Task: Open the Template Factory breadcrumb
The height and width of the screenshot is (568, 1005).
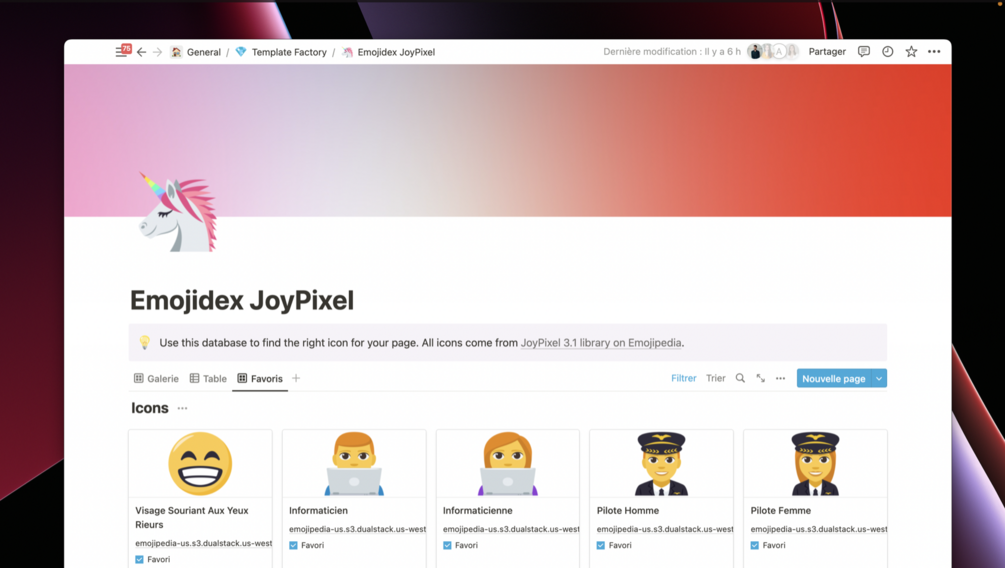Action: coord(281,52)
